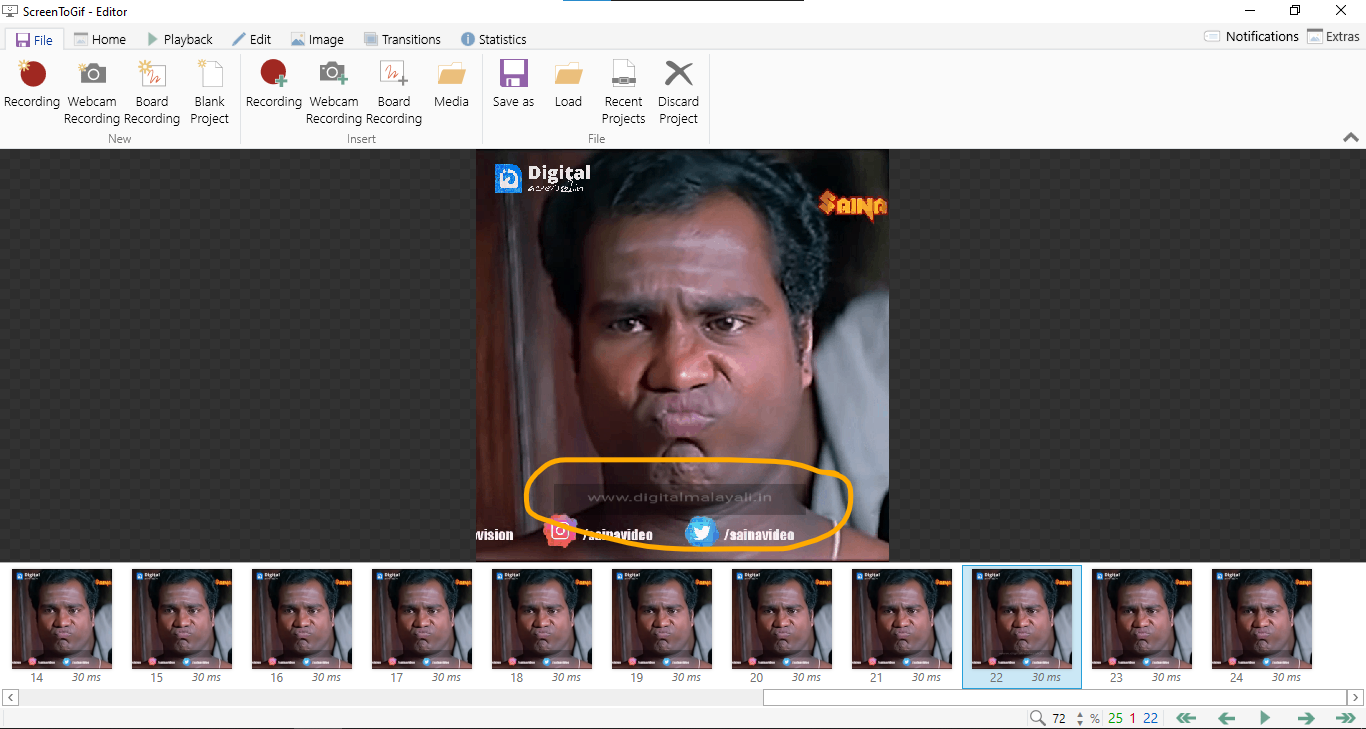Click the total frame count 25
Image resolution: width=1366 pixels, height=729 pixels.
click(x=1115, y=718)
